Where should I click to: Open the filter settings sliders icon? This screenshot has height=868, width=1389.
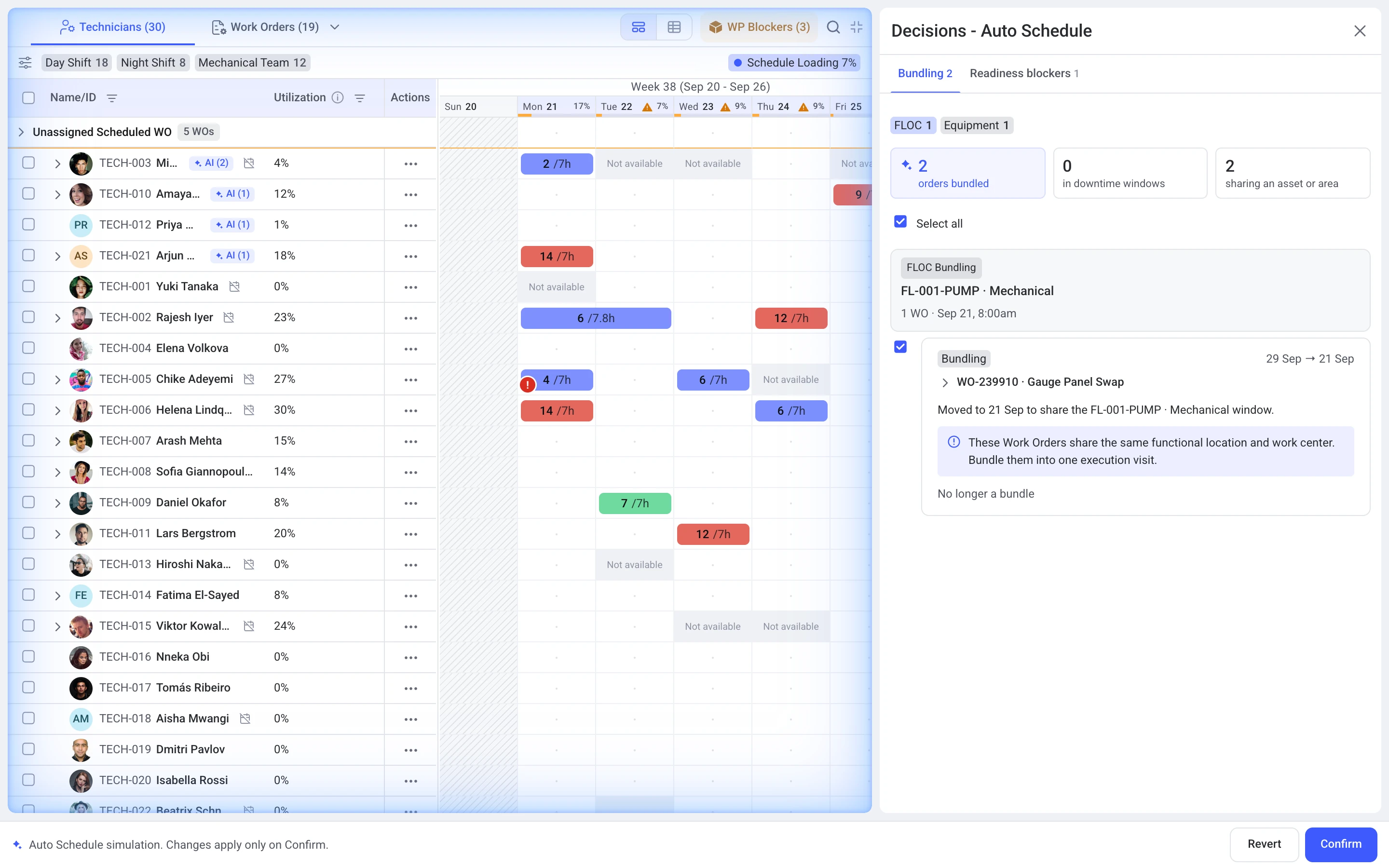(25, 63)
